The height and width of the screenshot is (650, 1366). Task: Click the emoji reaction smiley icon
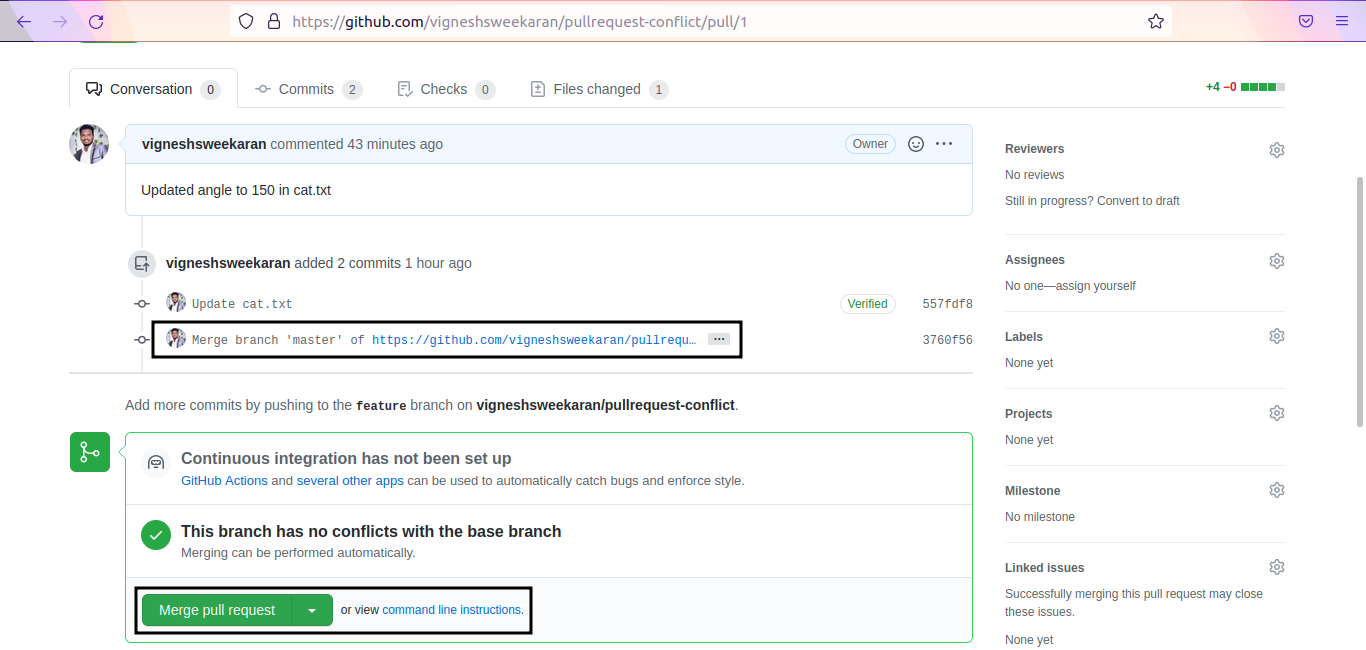[915, 144]
